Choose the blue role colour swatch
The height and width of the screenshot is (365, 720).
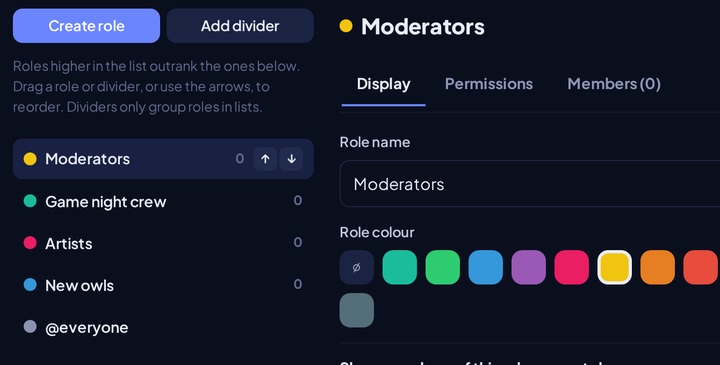pos(485,267)
